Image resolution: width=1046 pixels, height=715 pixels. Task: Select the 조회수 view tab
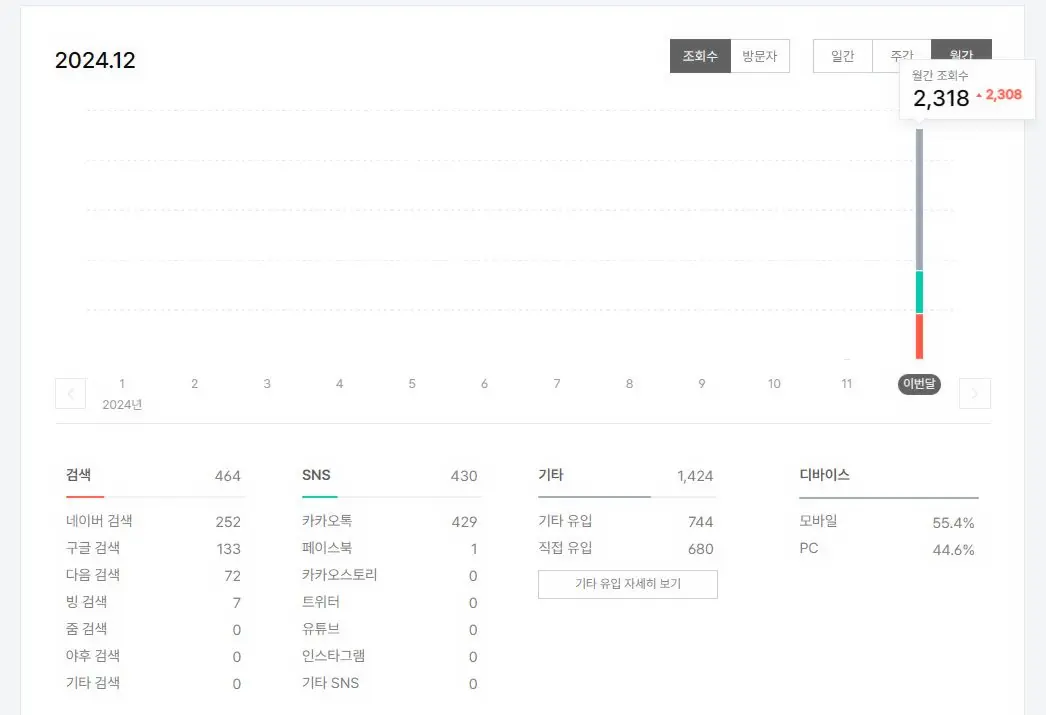700,56
